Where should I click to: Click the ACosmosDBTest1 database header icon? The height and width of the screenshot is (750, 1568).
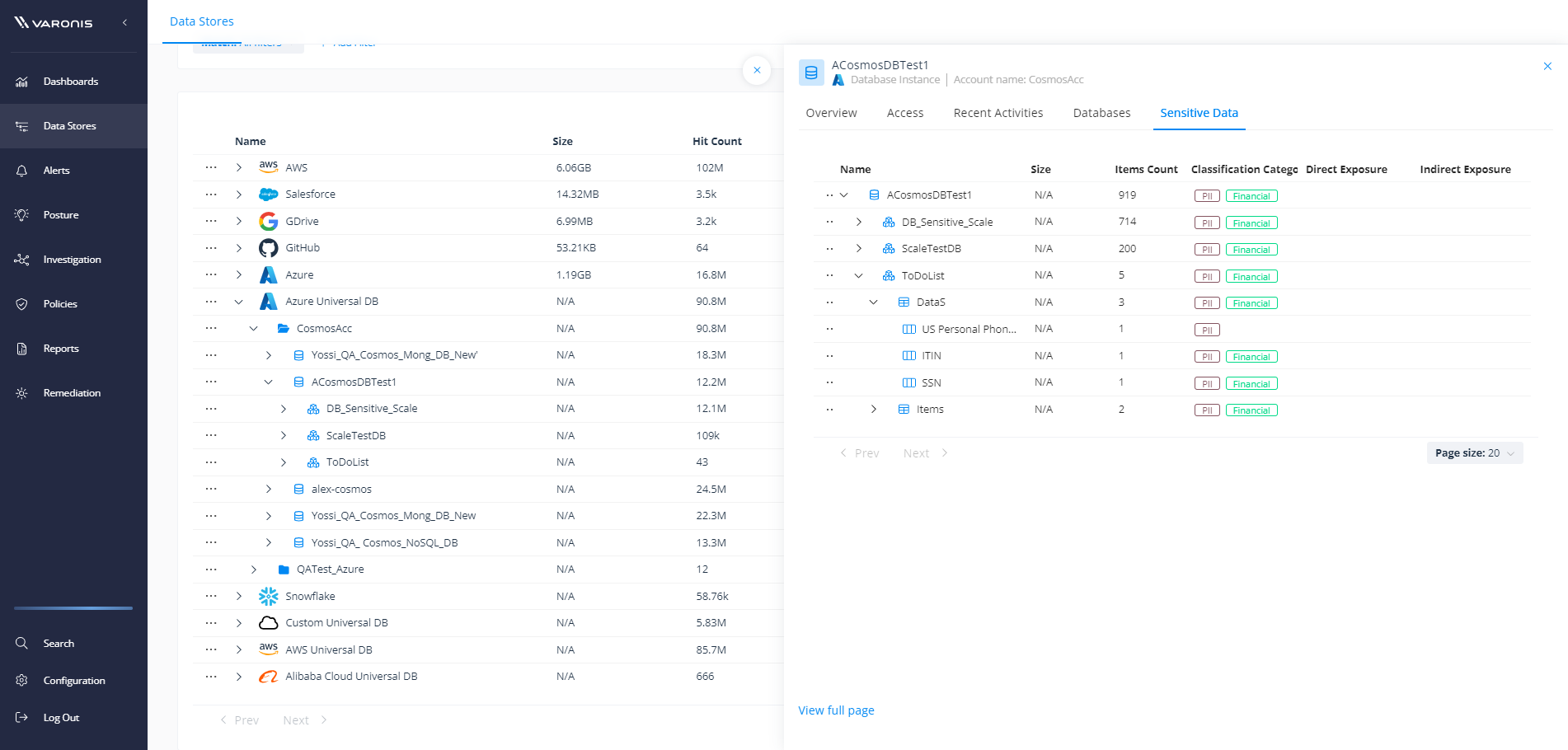pos(811,73)
